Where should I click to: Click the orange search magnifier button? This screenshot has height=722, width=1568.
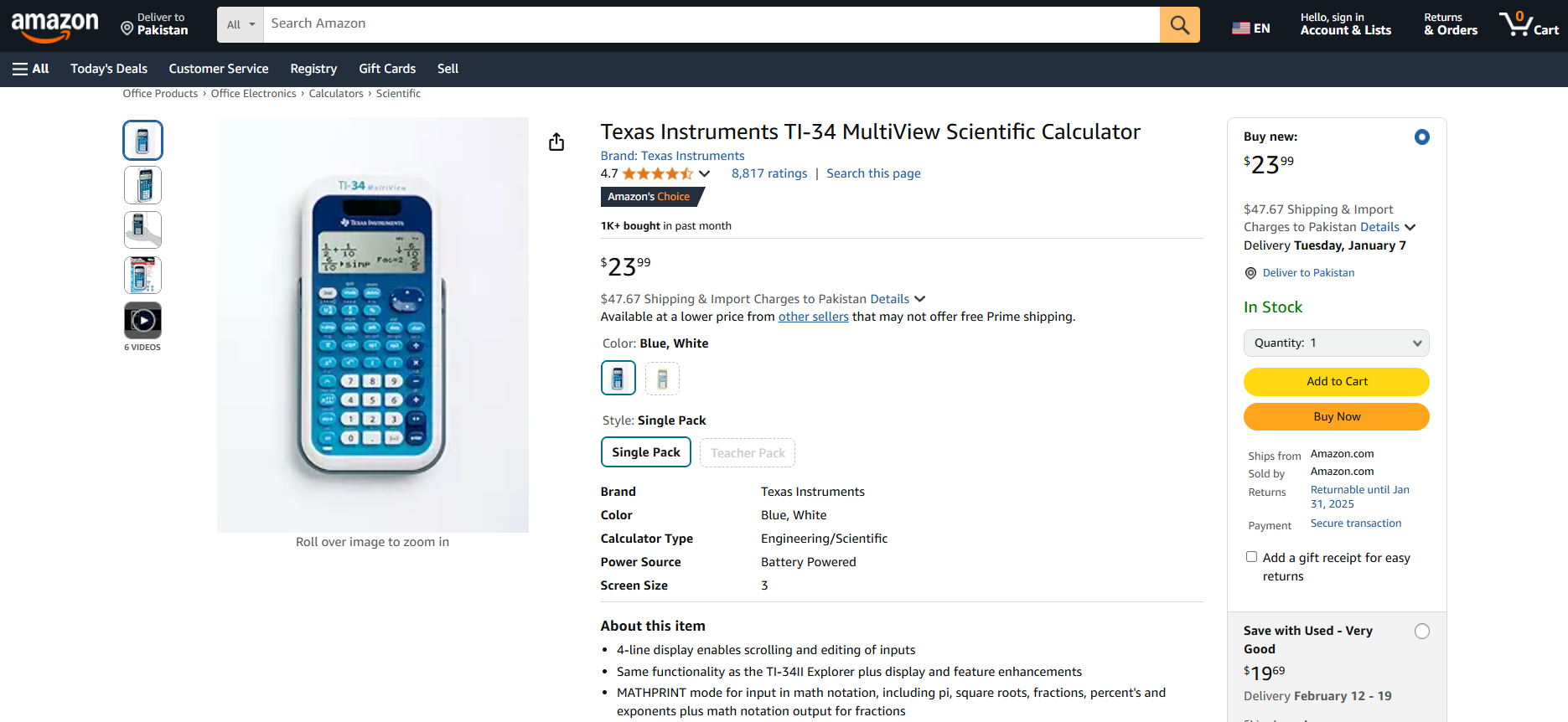click(x=1179, y=24)
